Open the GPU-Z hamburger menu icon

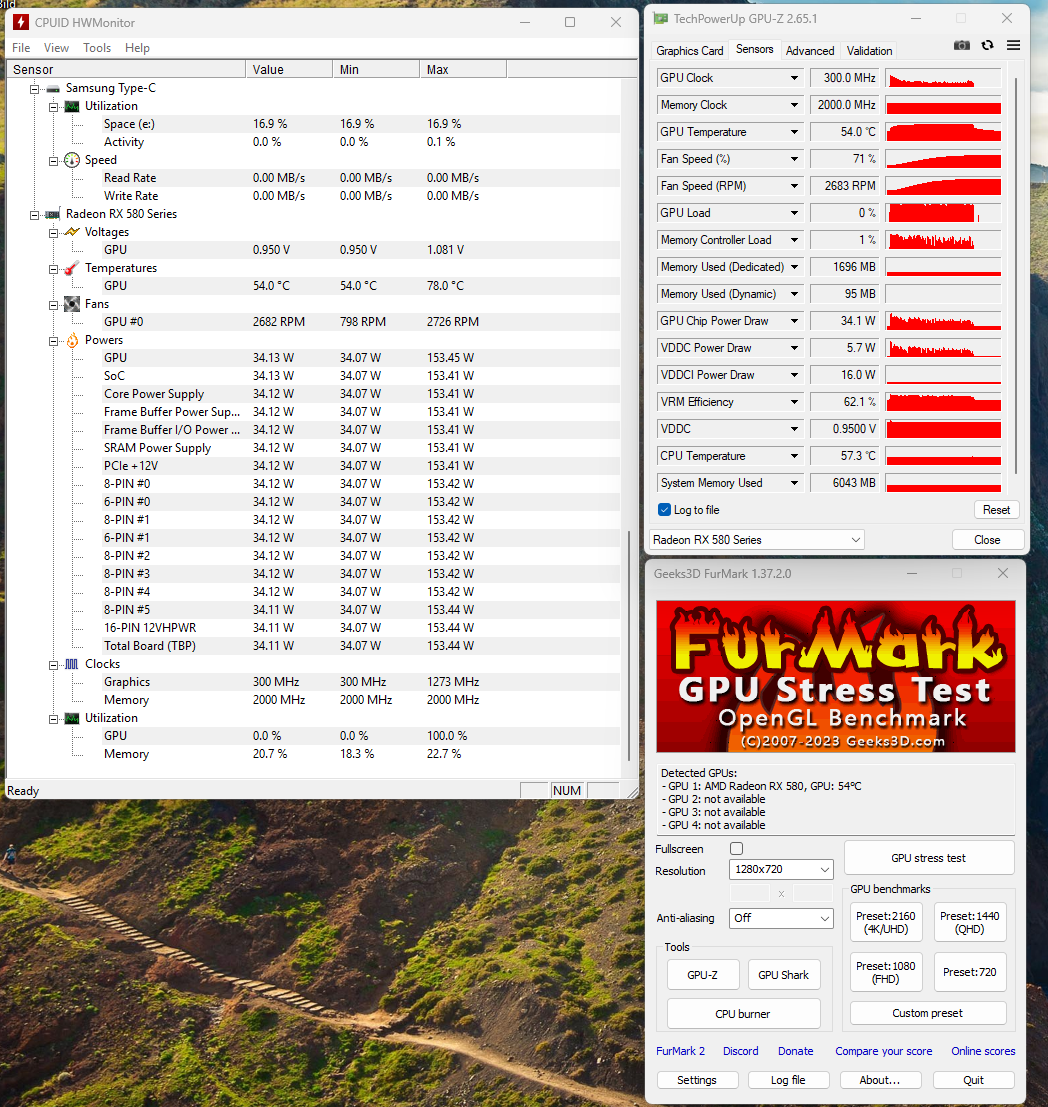click(x=1013, y=45)
